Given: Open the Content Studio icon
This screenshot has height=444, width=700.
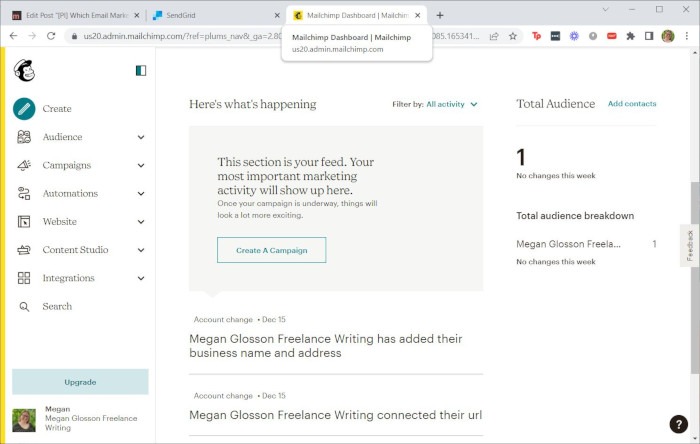Looking at the screenshot, I should click(x=24, y=250).
